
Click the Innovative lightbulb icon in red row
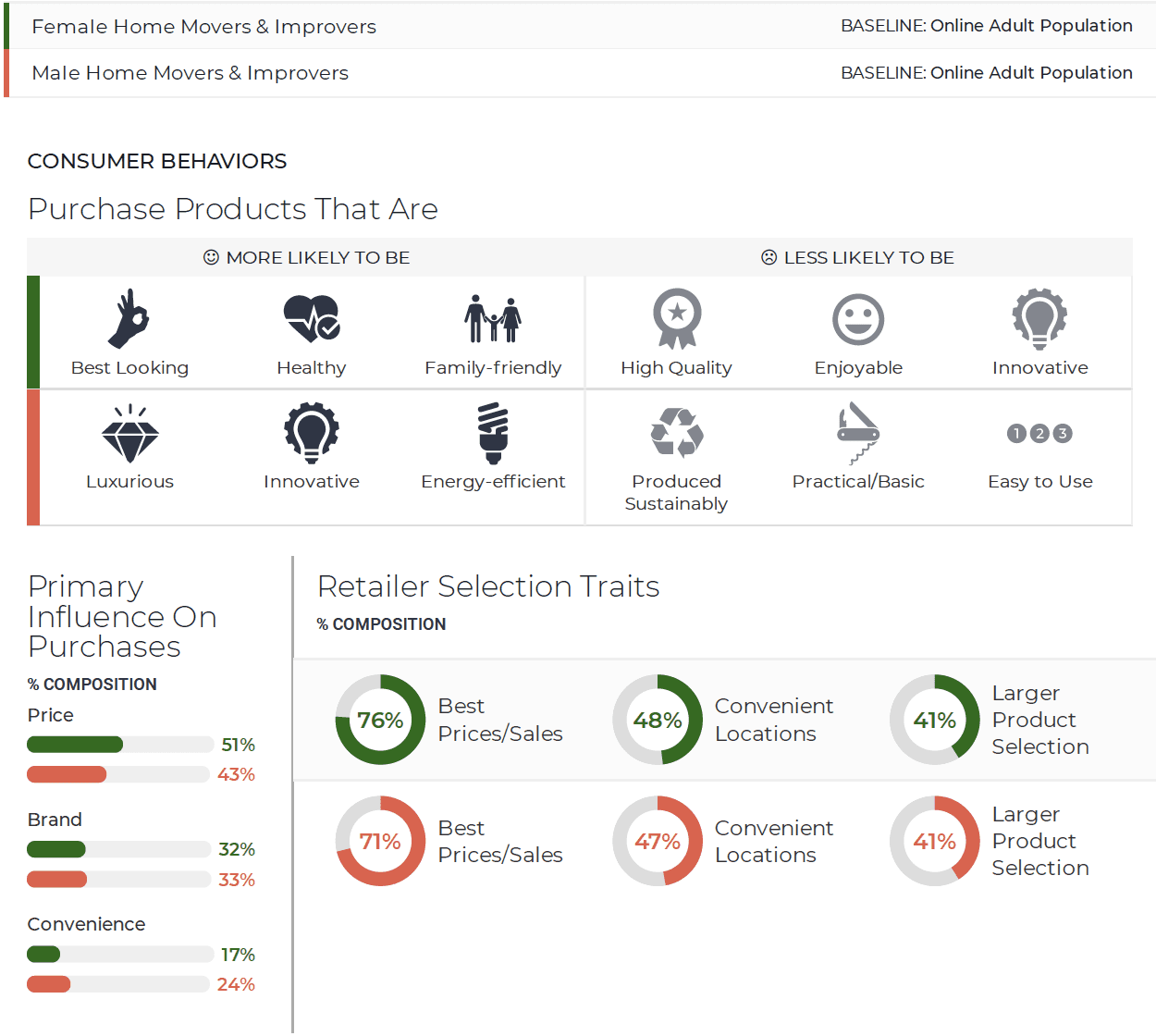pyautogui.click(x=312, y=433)
